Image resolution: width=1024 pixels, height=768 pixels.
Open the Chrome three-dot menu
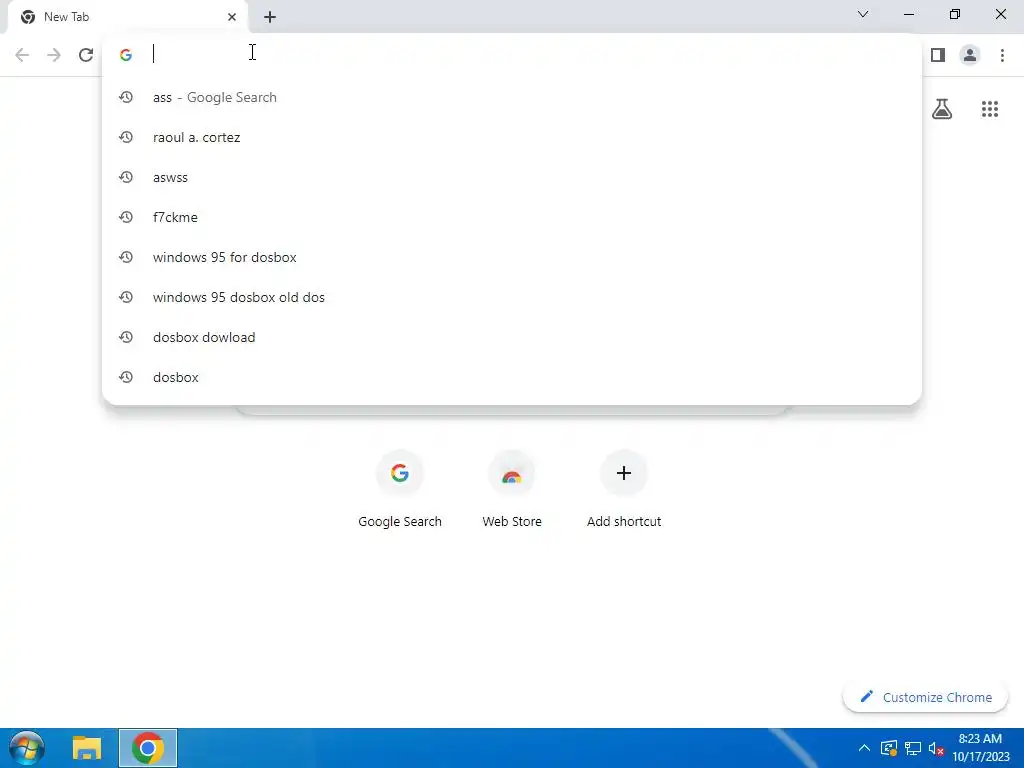coord(1002,55)
